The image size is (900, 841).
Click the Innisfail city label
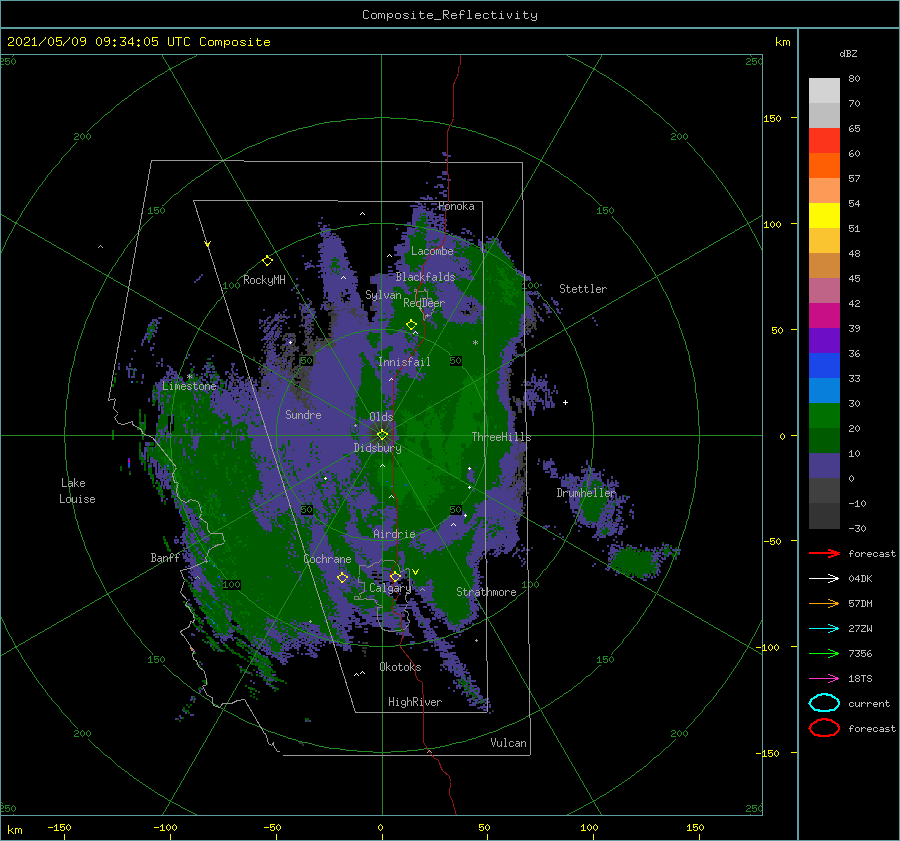tap(404, 362)
